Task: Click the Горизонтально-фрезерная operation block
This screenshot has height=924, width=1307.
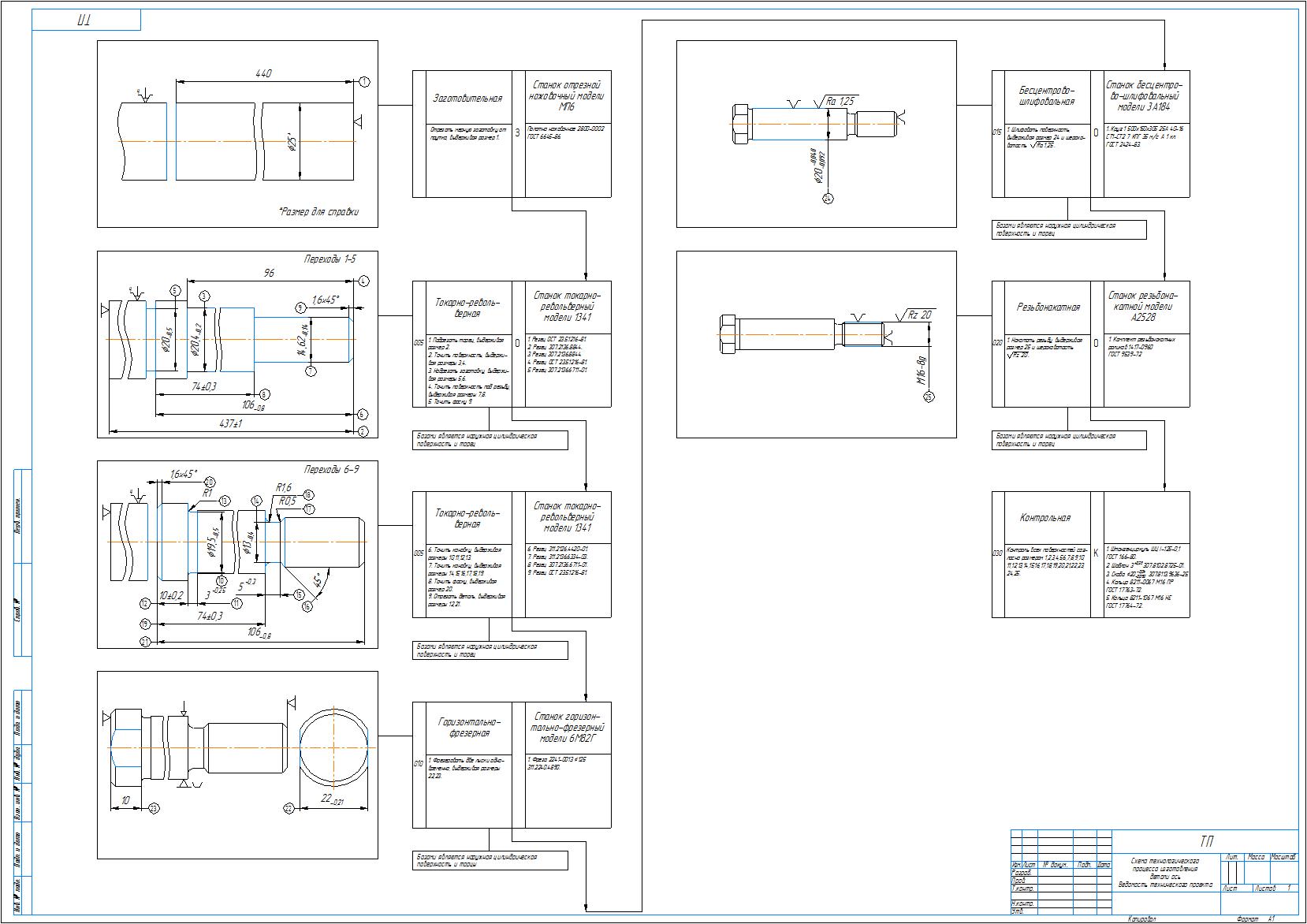Action: [468, 727]
